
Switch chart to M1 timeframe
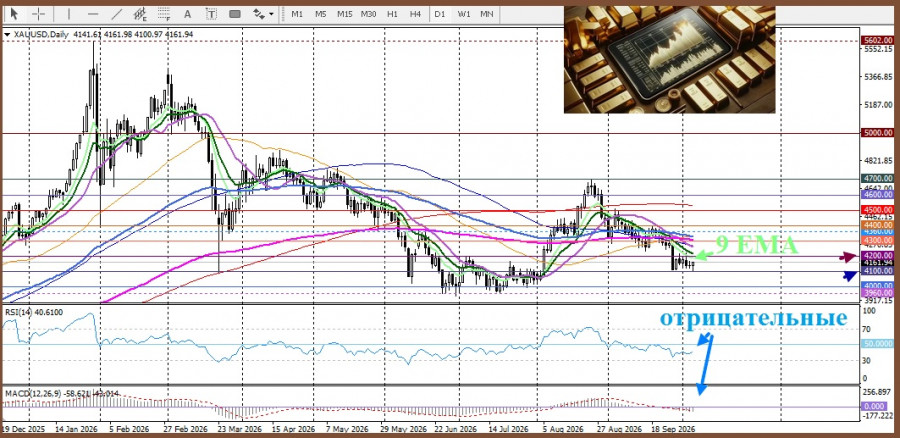coord(297,14)
